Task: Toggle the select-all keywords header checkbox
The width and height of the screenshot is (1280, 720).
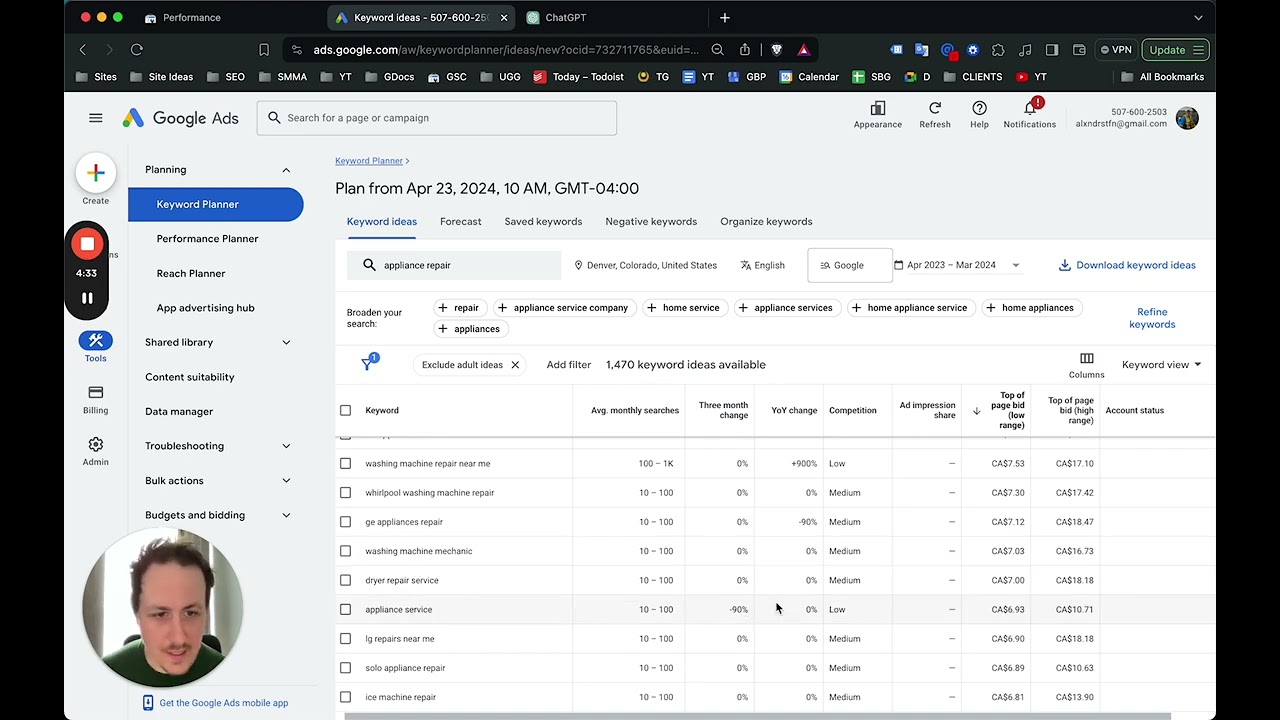Action: pos(345,410)
